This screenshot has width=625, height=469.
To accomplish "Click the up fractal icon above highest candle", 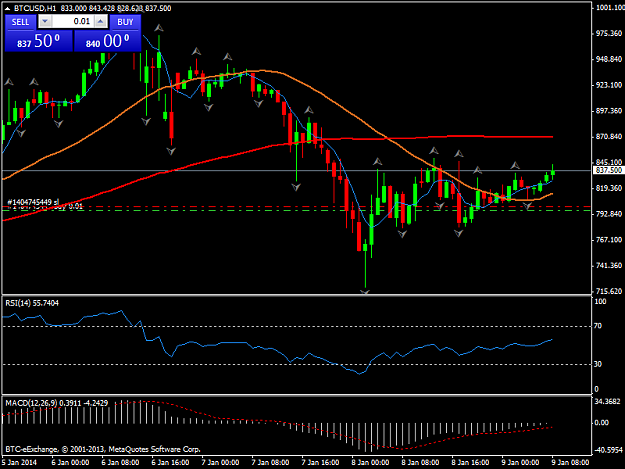I will (159, 28).
